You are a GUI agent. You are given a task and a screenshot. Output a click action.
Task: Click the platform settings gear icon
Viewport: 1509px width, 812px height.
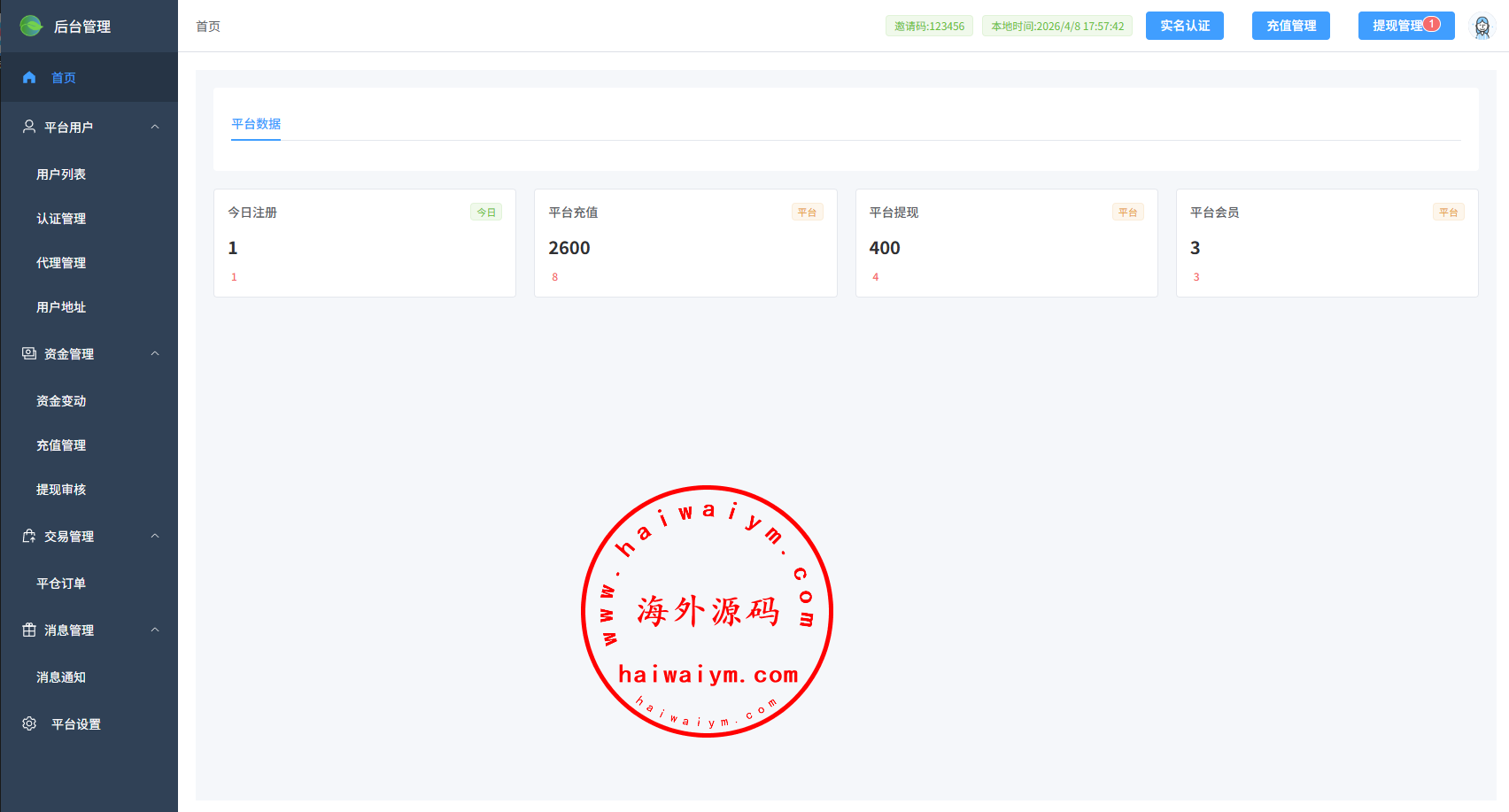(x=29, y=723)
